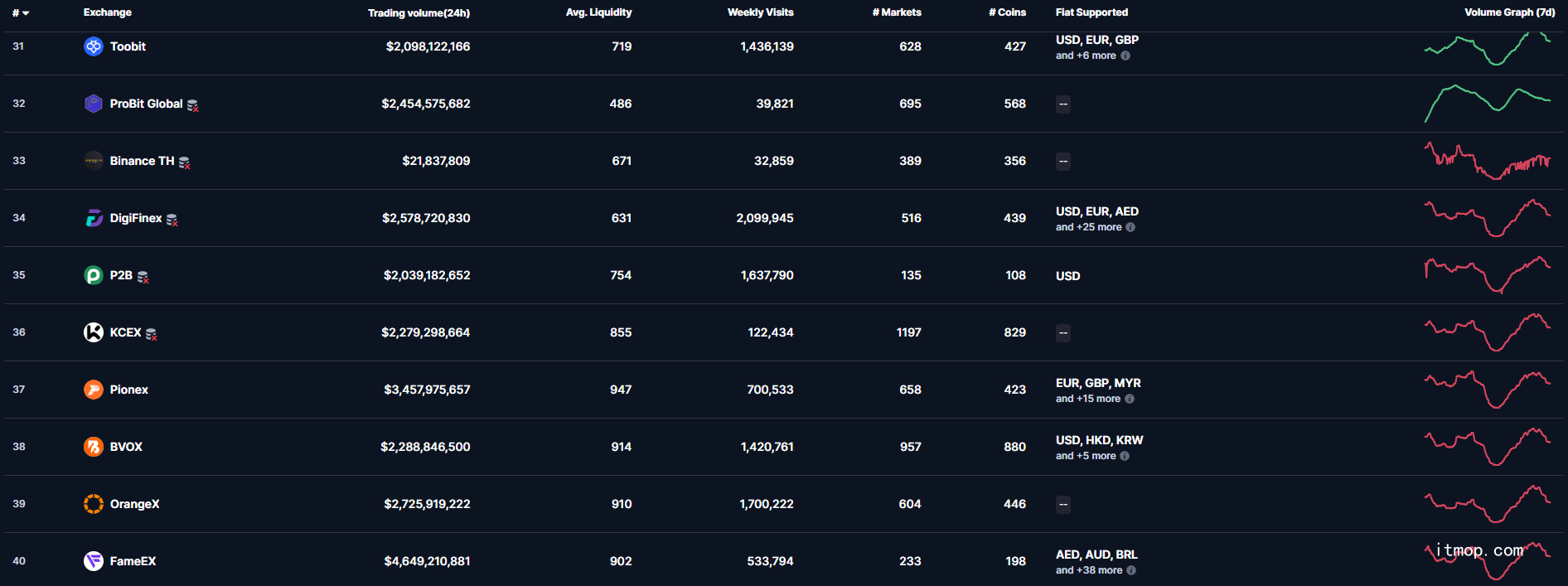Image resolution: width=1568 pixels, height=586 pixels.
Task: Sort table by Avg. Liquidity header
Action: [598, 12]
